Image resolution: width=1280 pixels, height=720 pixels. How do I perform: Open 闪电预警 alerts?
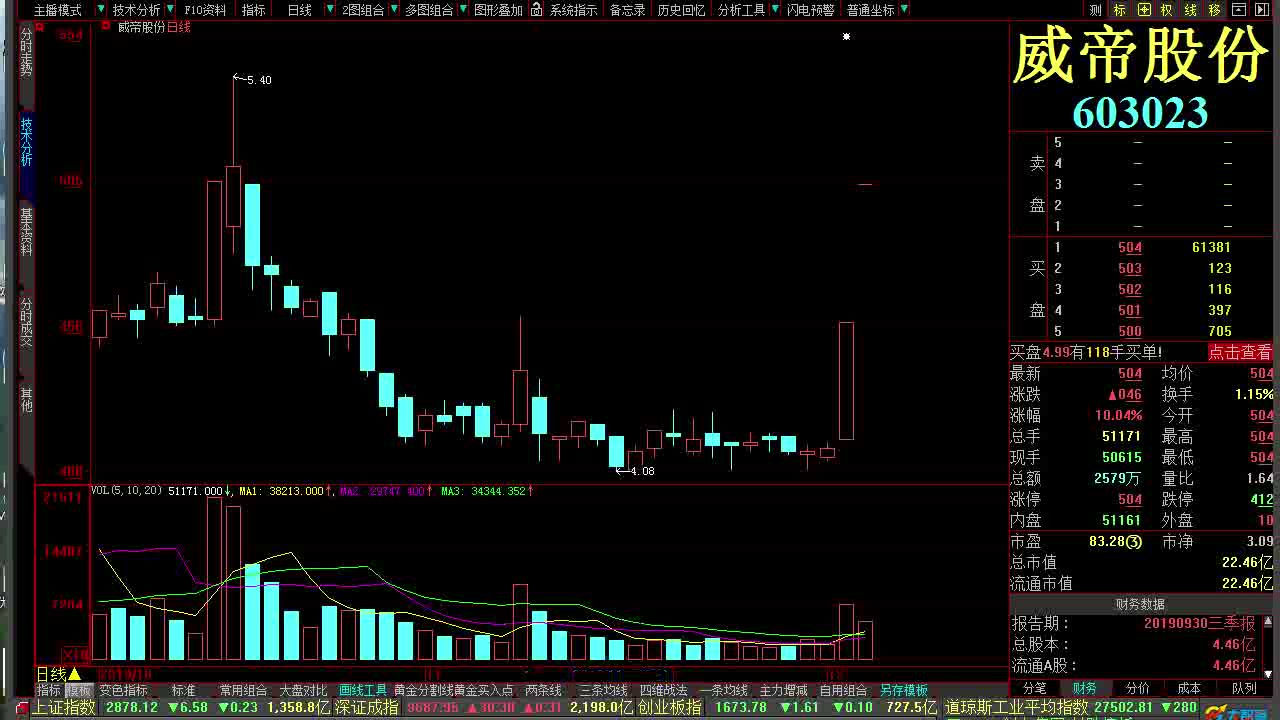810,9
